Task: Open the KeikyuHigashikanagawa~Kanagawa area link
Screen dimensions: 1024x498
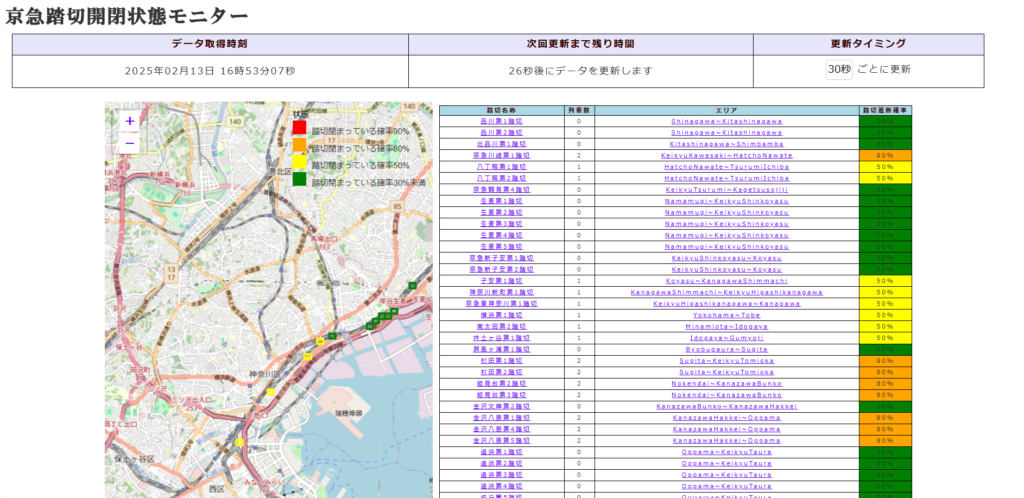Action: click(727, 303)
